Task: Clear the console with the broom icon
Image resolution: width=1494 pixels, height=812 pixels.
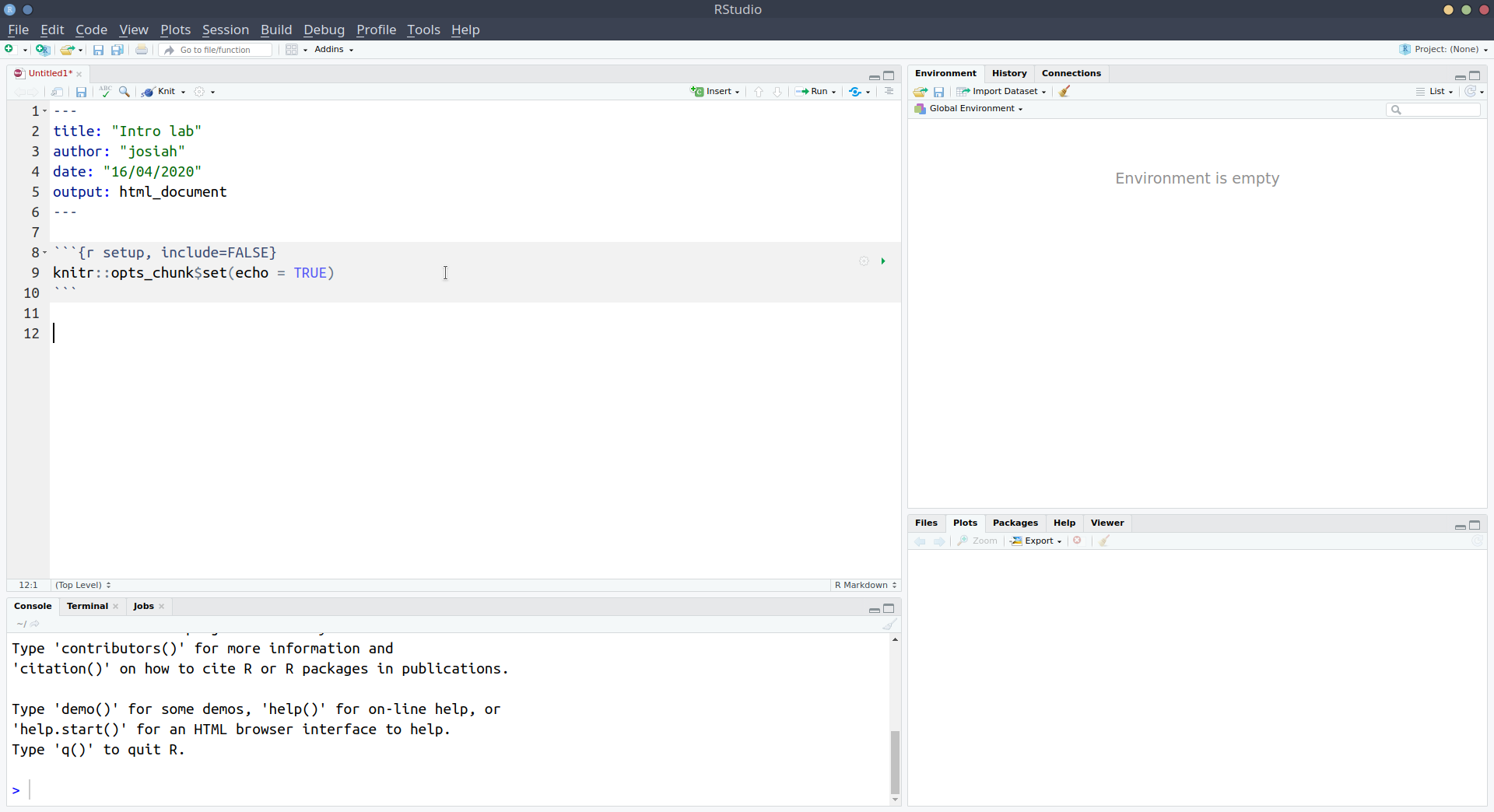Action: pos(889,625)
